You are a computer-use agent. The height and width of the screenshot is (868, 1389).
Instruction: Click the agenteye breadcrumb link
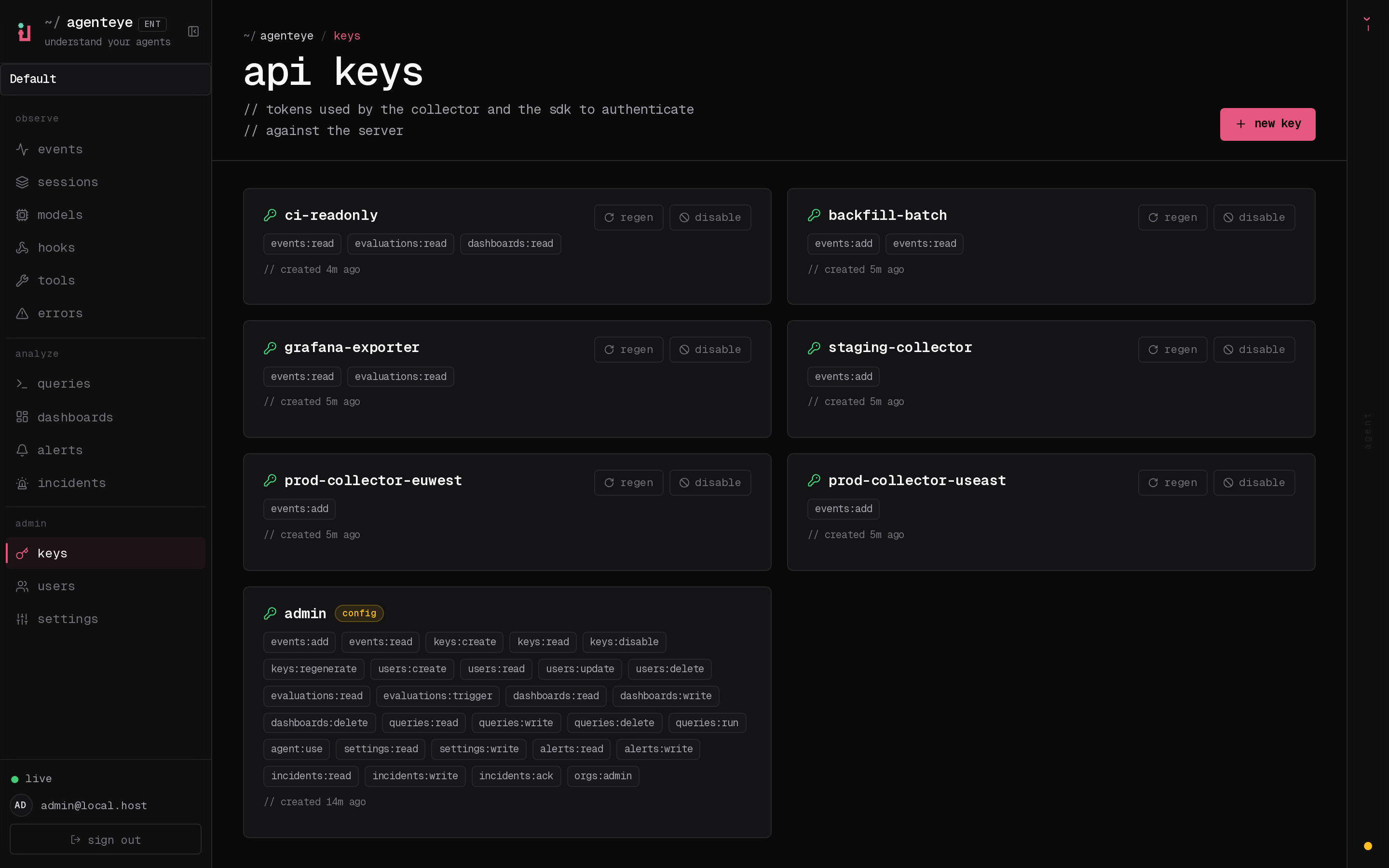(x=286, y=36)
